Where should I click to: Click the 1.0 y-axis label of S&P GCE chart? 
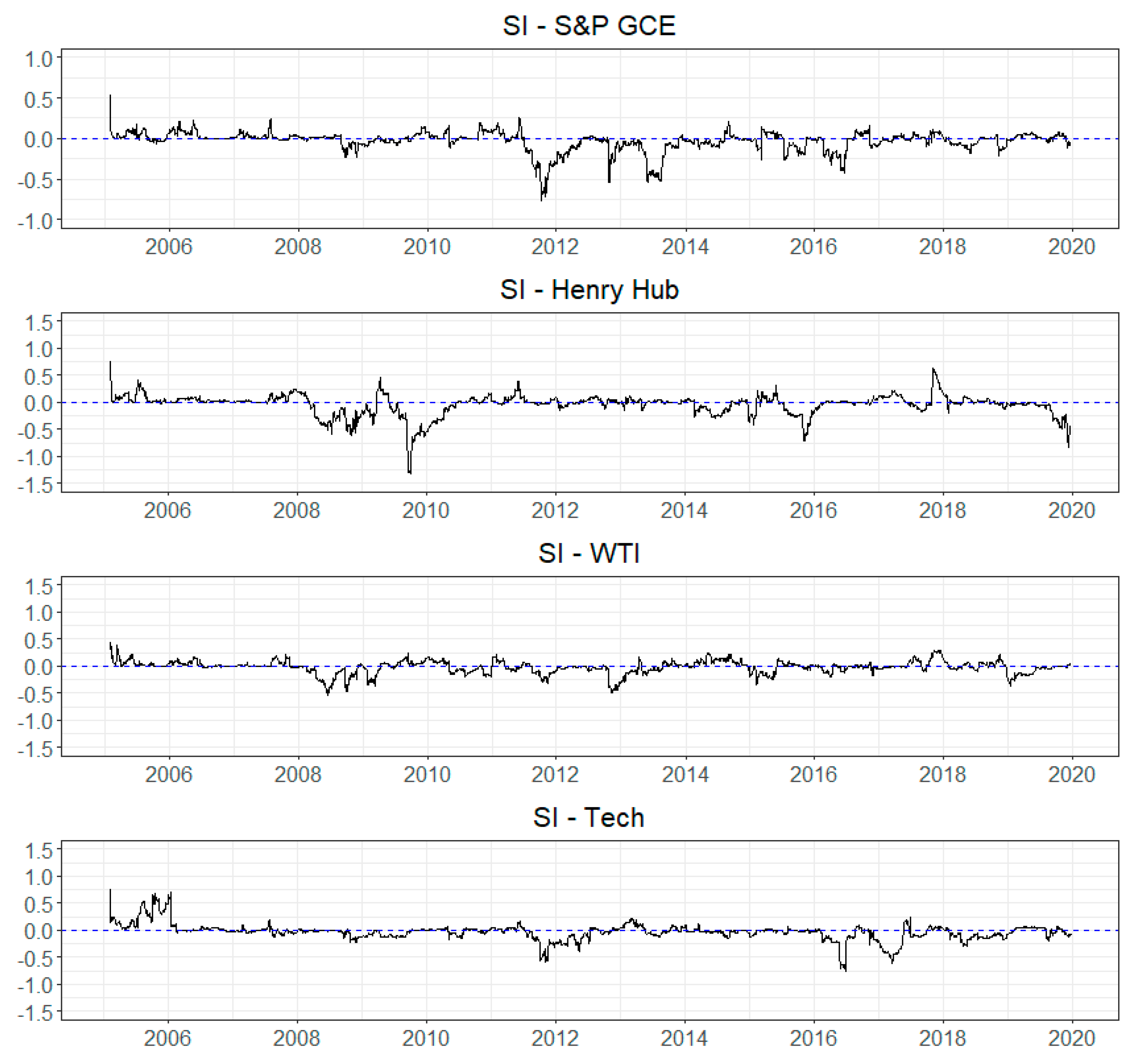coord(38,59)
